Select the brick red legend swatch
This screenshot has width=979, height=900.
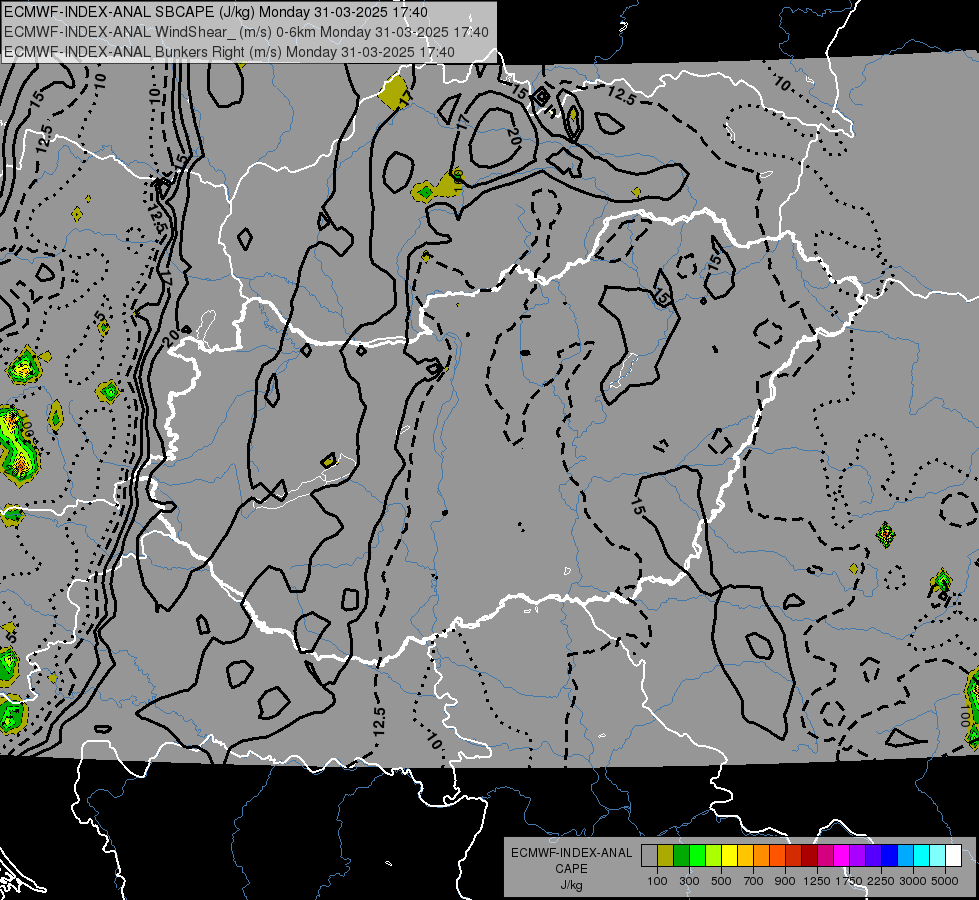click(794, 856)
